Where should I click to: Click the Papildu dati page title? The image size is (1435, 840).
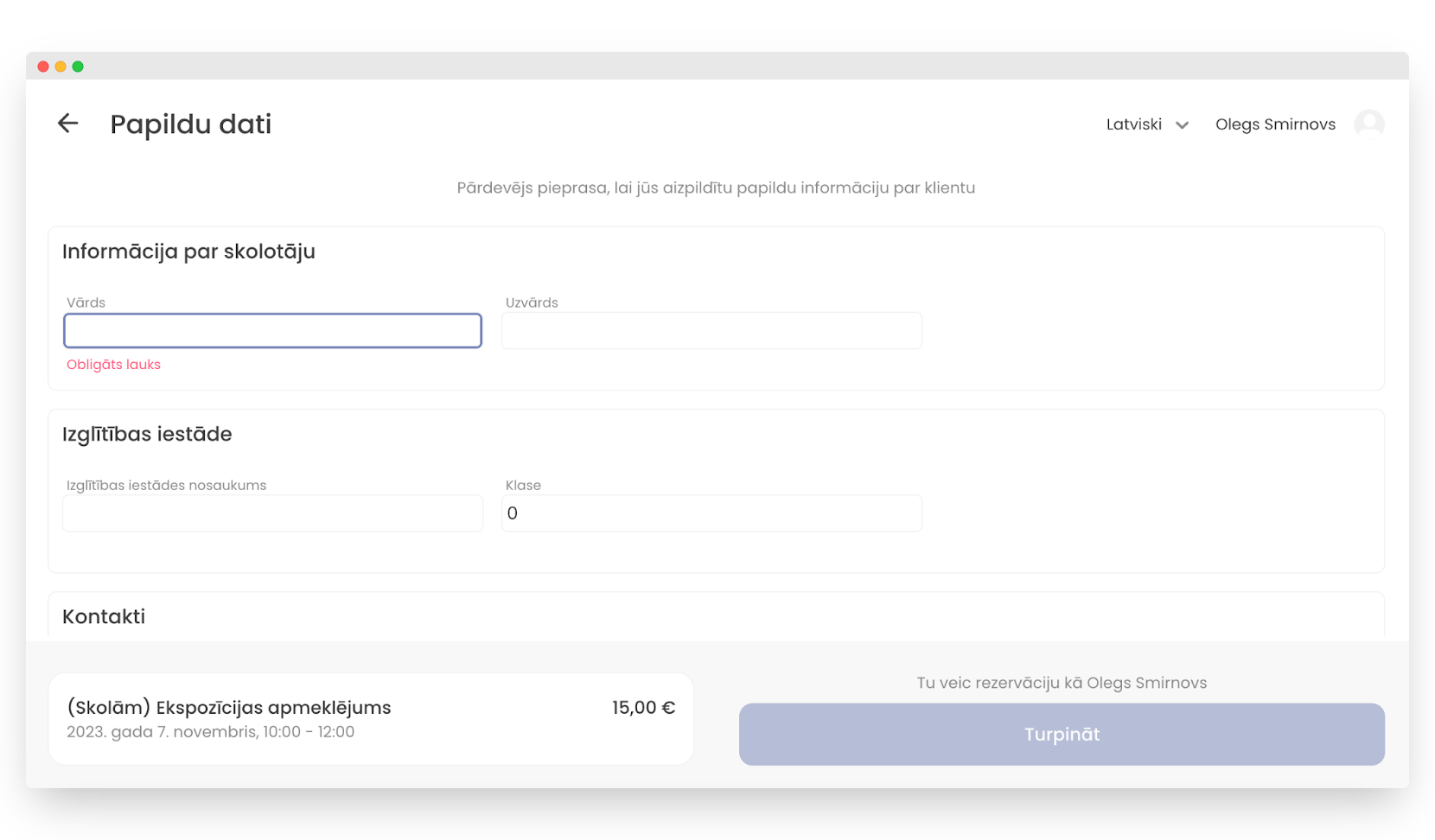pos(191,124)
